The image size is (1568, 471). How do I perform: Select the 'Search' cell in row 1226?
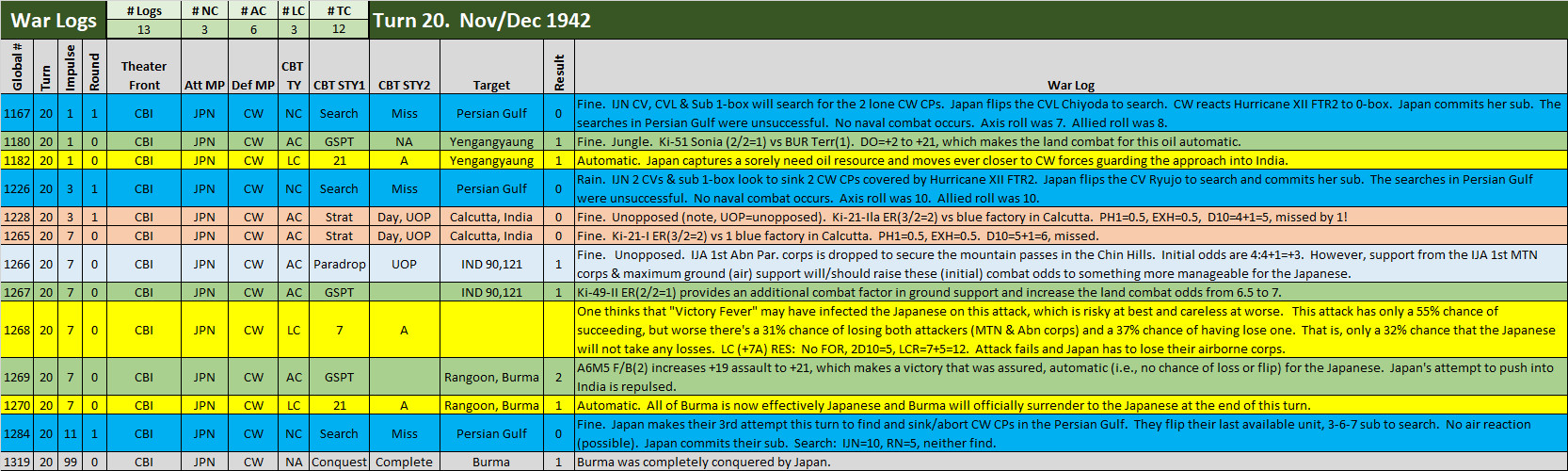click(339, 188)
